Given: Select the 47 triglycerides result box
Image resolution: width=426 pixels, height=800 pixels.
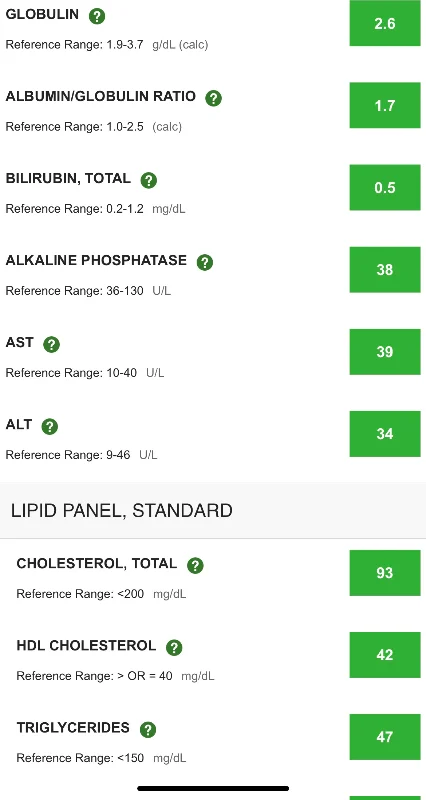Looking at the screenshot, I should click(x=385, y=737).
